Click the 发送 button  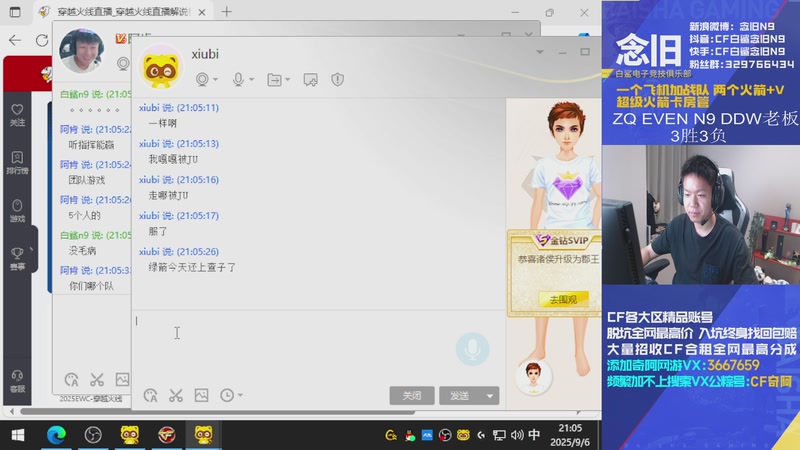pos(460,395)
